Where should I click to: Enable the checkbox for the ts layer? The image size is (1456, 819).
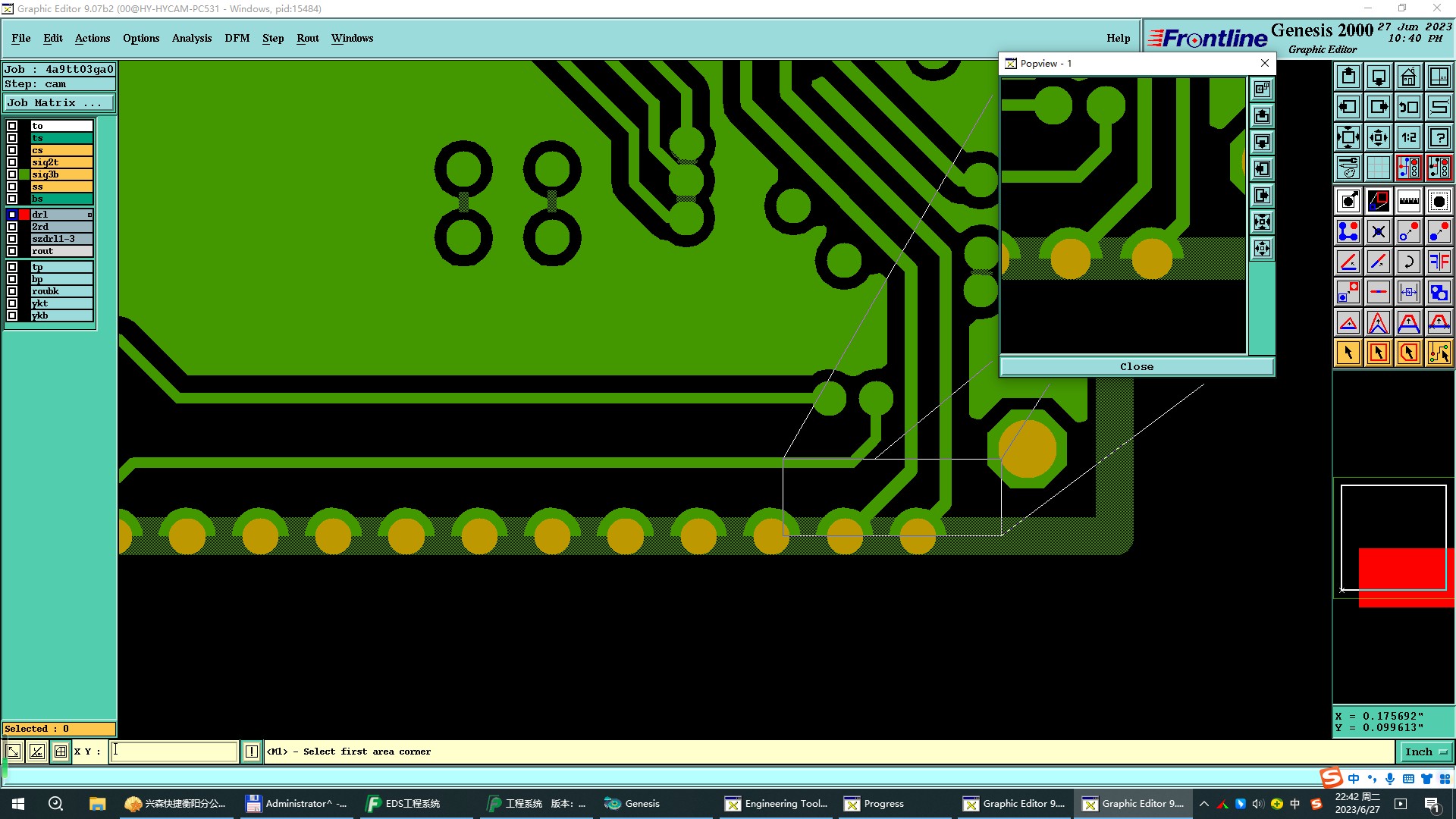pos(12,138)
